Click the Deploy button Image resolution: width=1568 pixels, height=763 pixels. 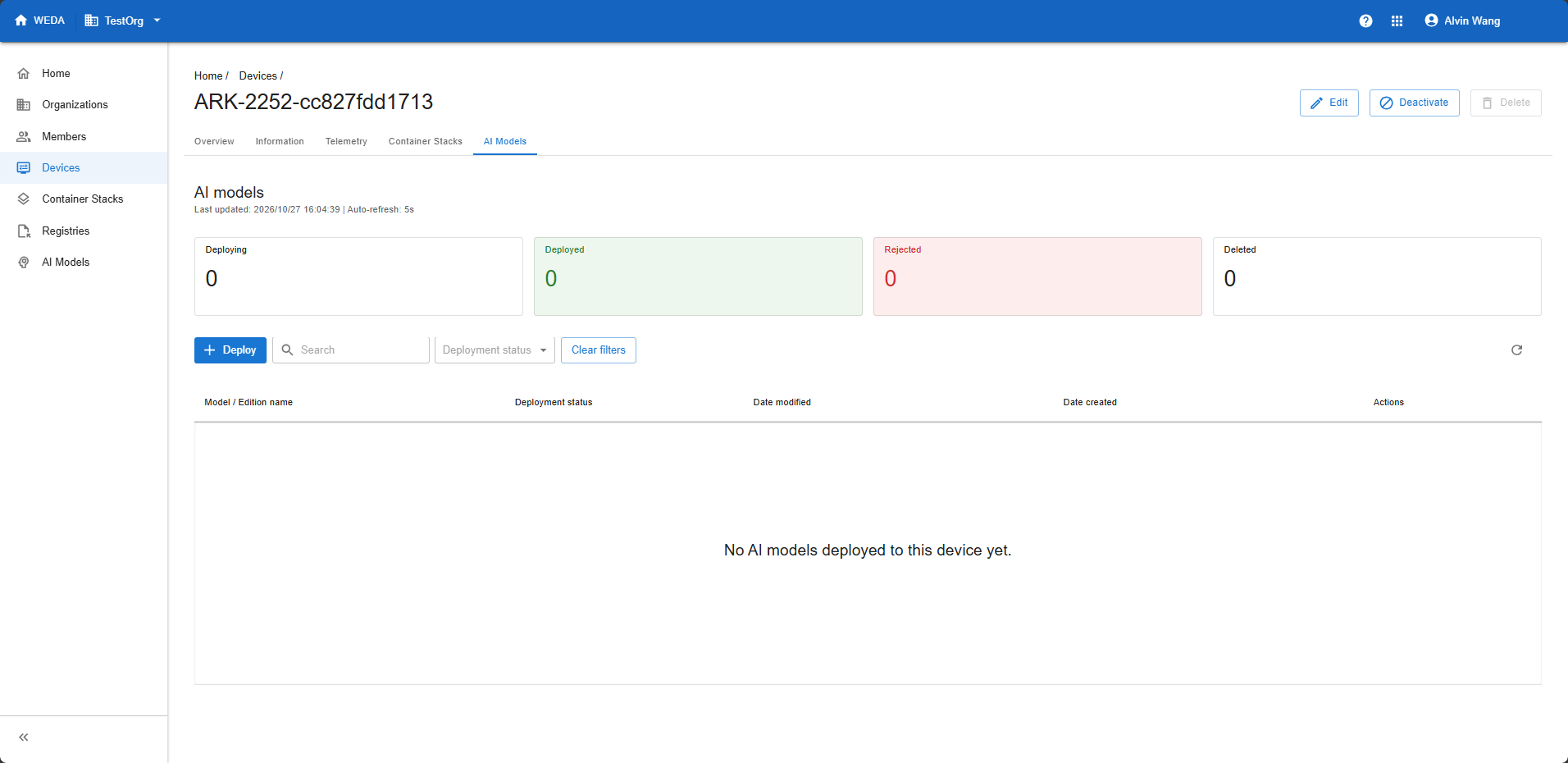pyautogui.click(x=230, y=350)
